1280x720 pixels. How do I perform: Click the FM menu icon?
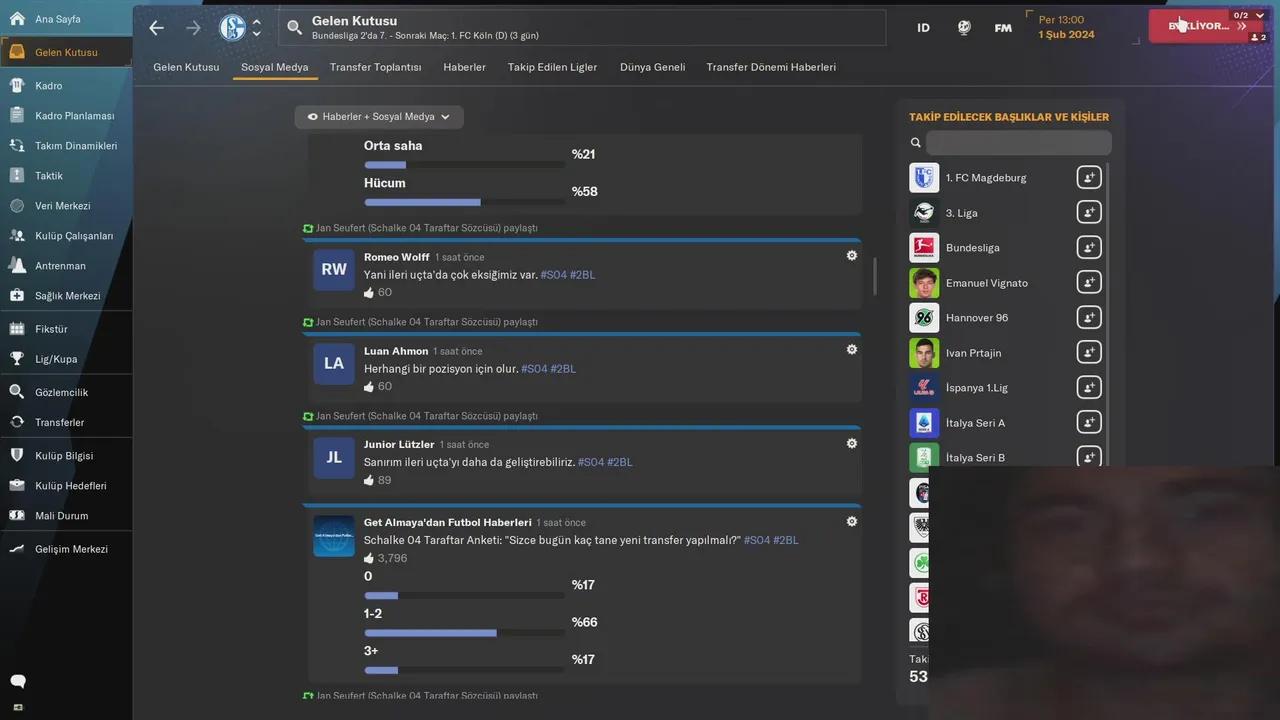point(1003,28)
